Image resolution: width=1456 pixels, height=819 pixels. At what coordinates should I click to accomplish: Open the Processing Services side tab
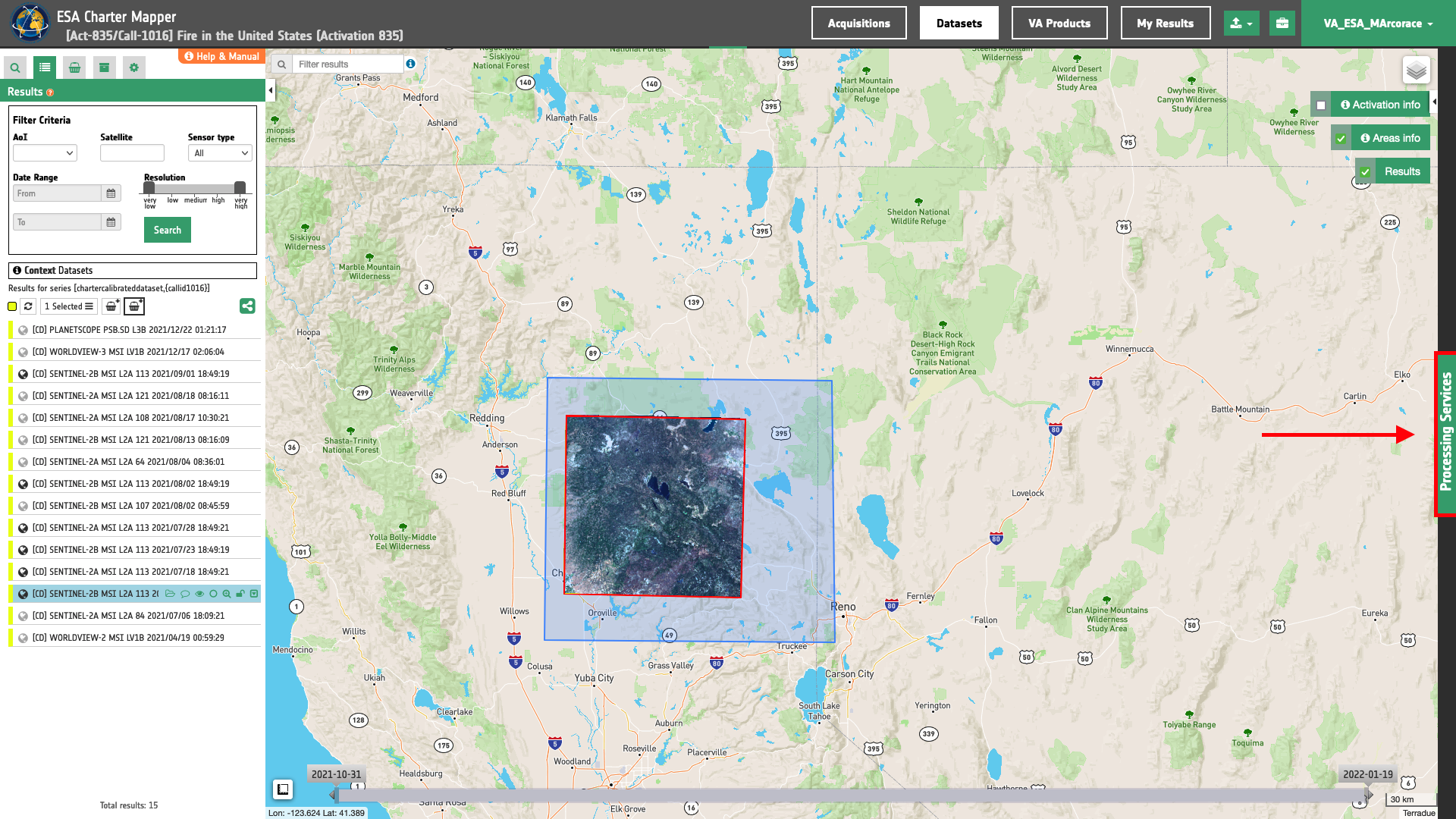[x=1445, y=434]
